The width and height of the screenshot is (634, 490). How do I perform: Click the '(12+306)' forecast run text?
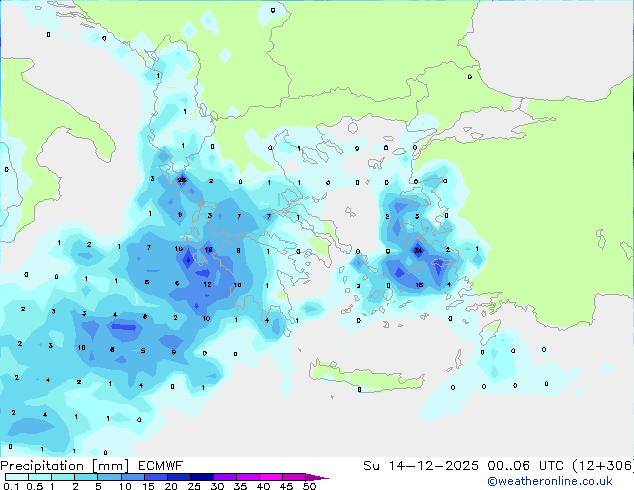coord(603,466)
